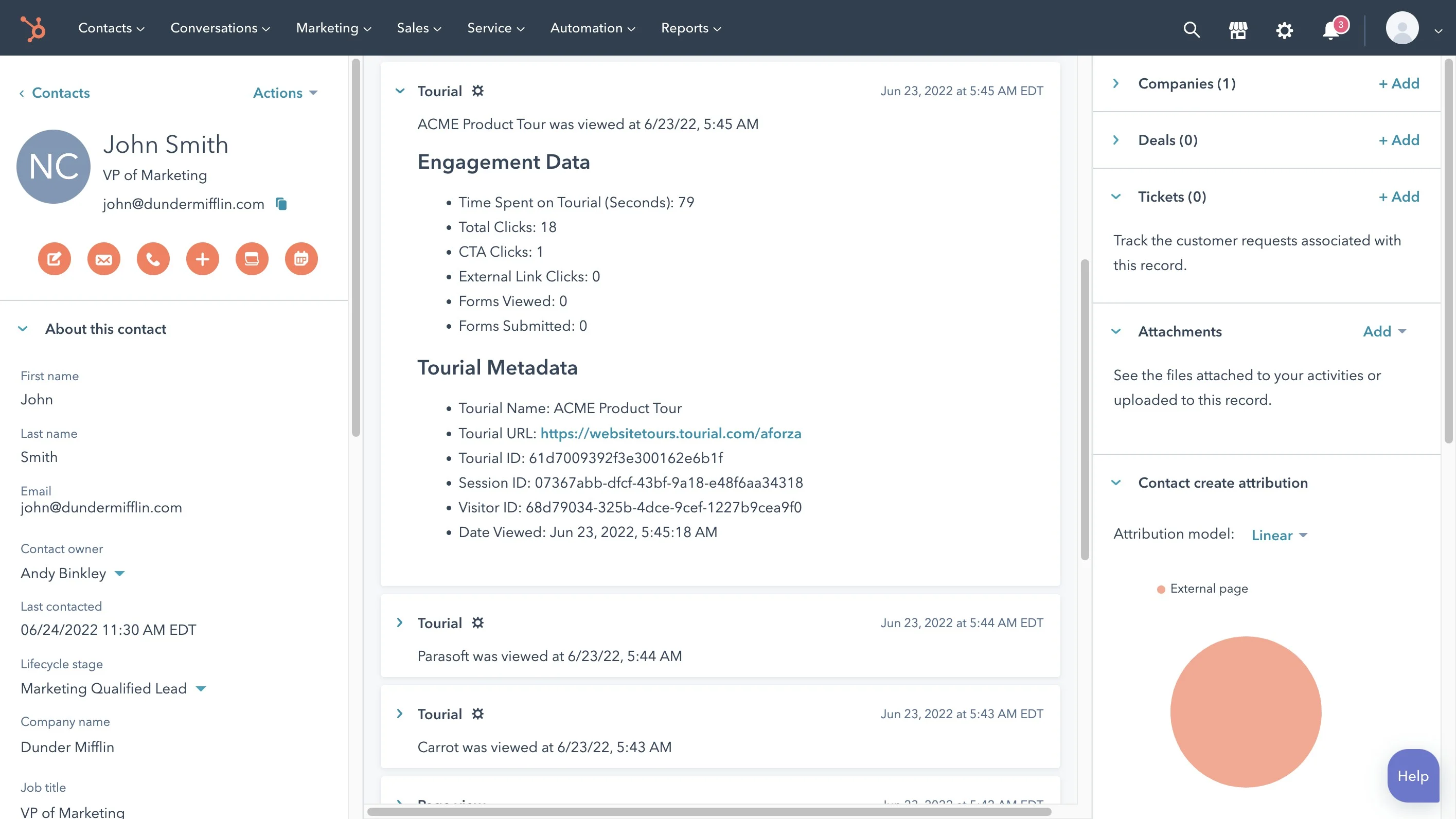The width and height of the screenshot is (1456, 819).
Task: Open the Actions dropdown
Action: [x=285, y=93]
